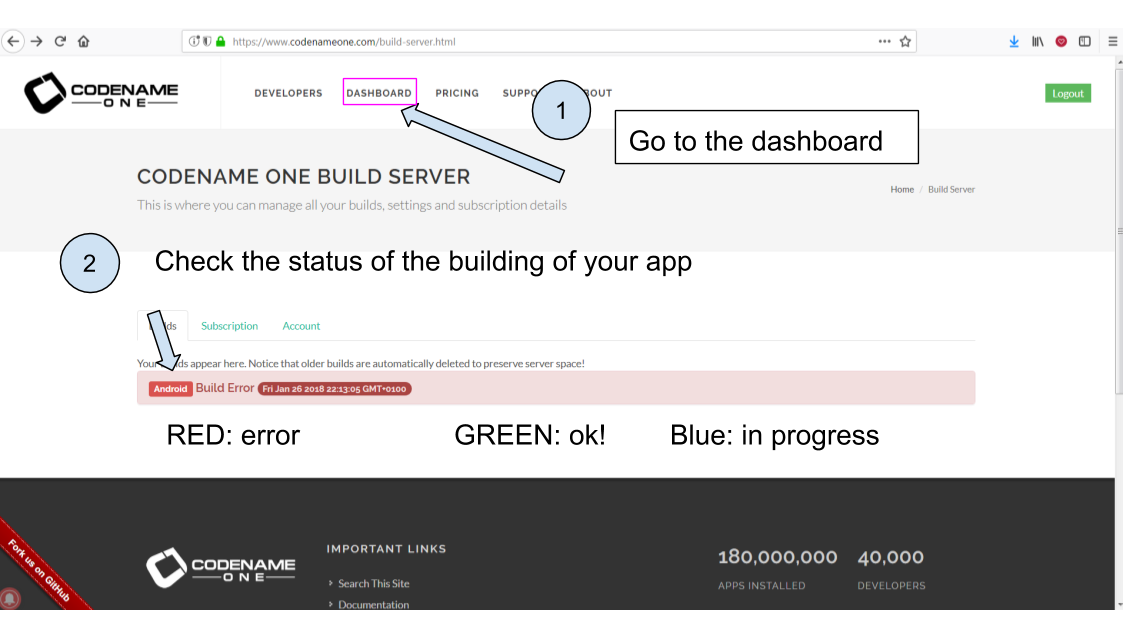The width and height of the screenshot is (1123, 638).
Task: Click the notification bell icon at bottom-left
Action: coord(10,598)
